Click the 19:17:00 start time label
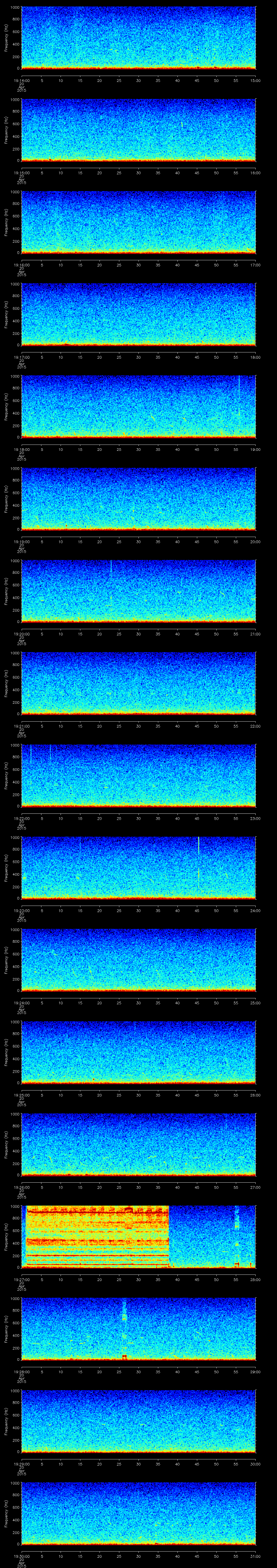This screenshot has height=1568, width=277. (x=21, y=357)
